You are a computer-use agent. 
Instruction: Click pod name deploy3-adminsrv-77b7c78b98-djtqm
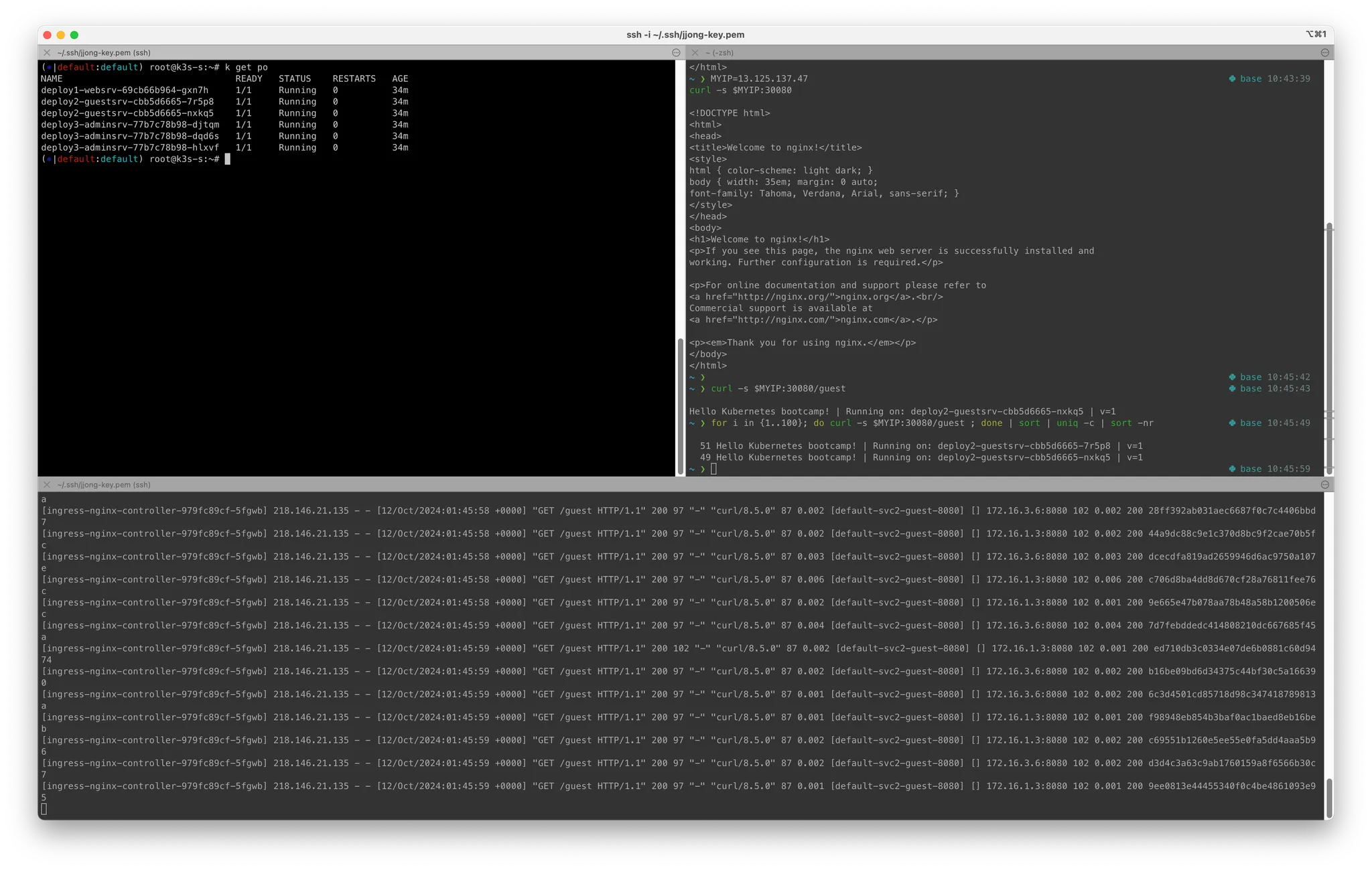click(x=130, y=124)
